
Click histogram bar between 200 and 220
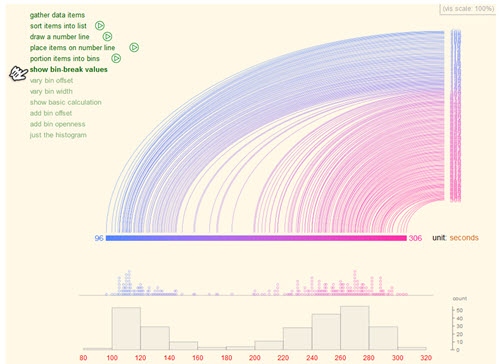pyautogui.click(x=269, y=345)
